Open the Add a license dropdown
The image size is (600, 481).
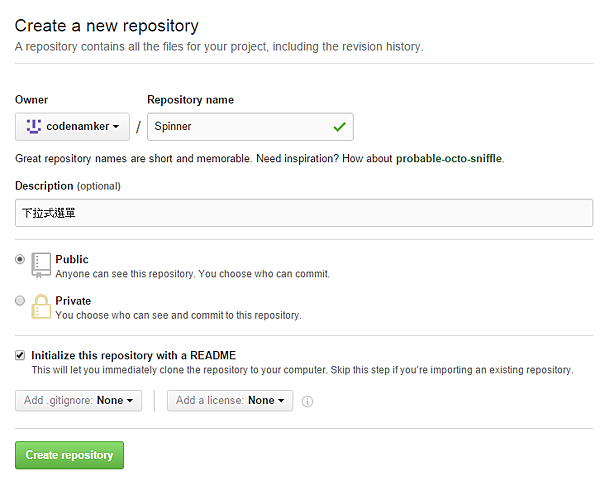click(x=230, y=401)
